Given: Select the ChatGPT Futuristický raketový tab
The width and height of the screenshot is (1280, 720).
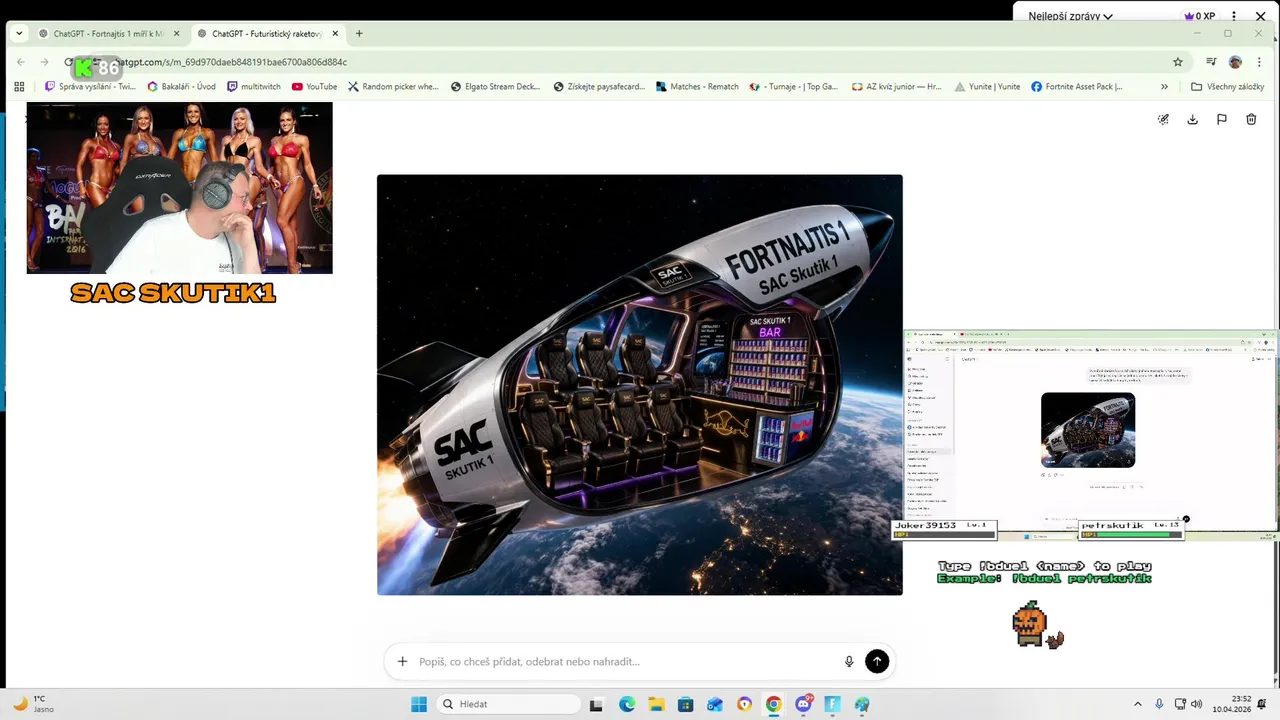Looking at the screenshot, I should [268, 33].
